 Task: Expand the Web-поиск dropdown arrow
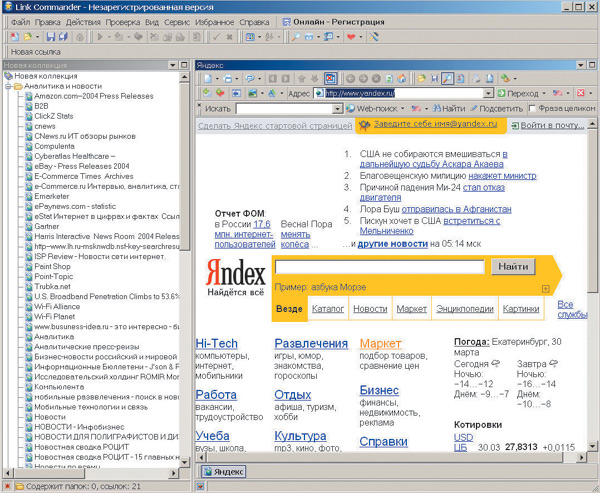coord(403,109)
